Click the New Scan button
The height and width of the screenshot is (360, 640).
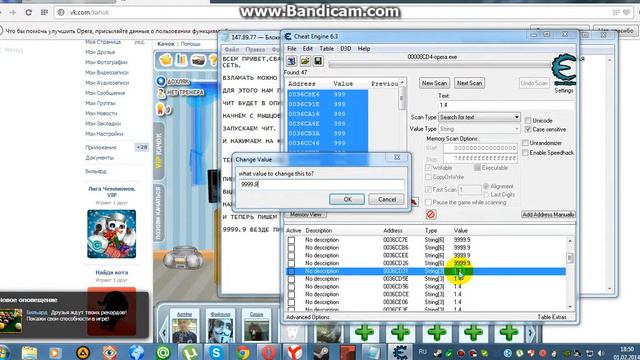(x=434, y=83)
